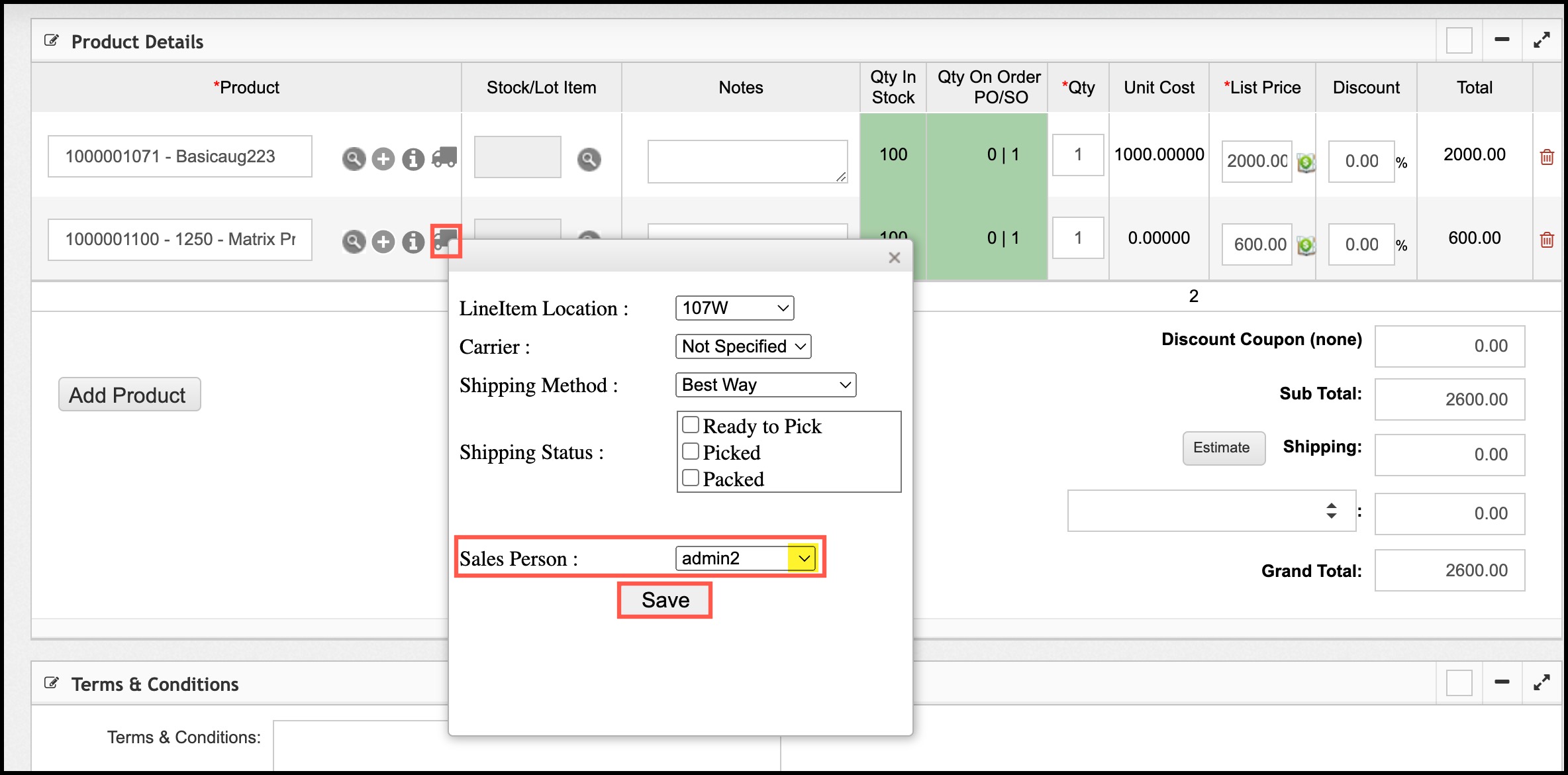This screenshot has height=775, width=1568.
Task: Click Stock/Lot Item search icon first row
Action: tap(589, 159)
